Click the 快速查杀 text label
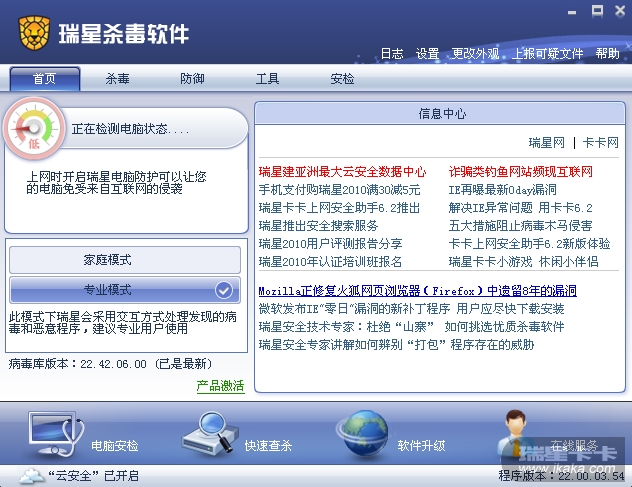Screen dimensions: 632x487 (268, 445)
